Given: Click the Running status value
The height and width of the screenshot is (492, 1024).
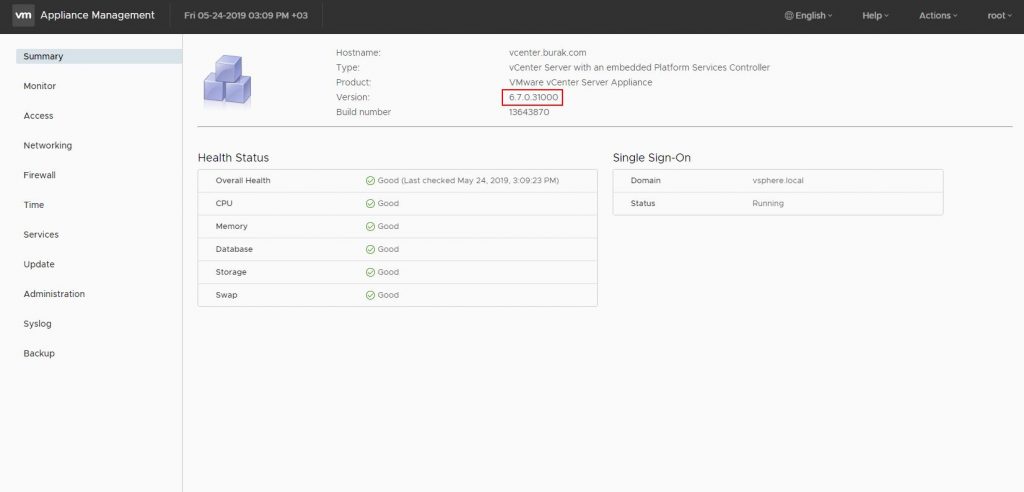Looking at the screenshot, I should (768, 203).
